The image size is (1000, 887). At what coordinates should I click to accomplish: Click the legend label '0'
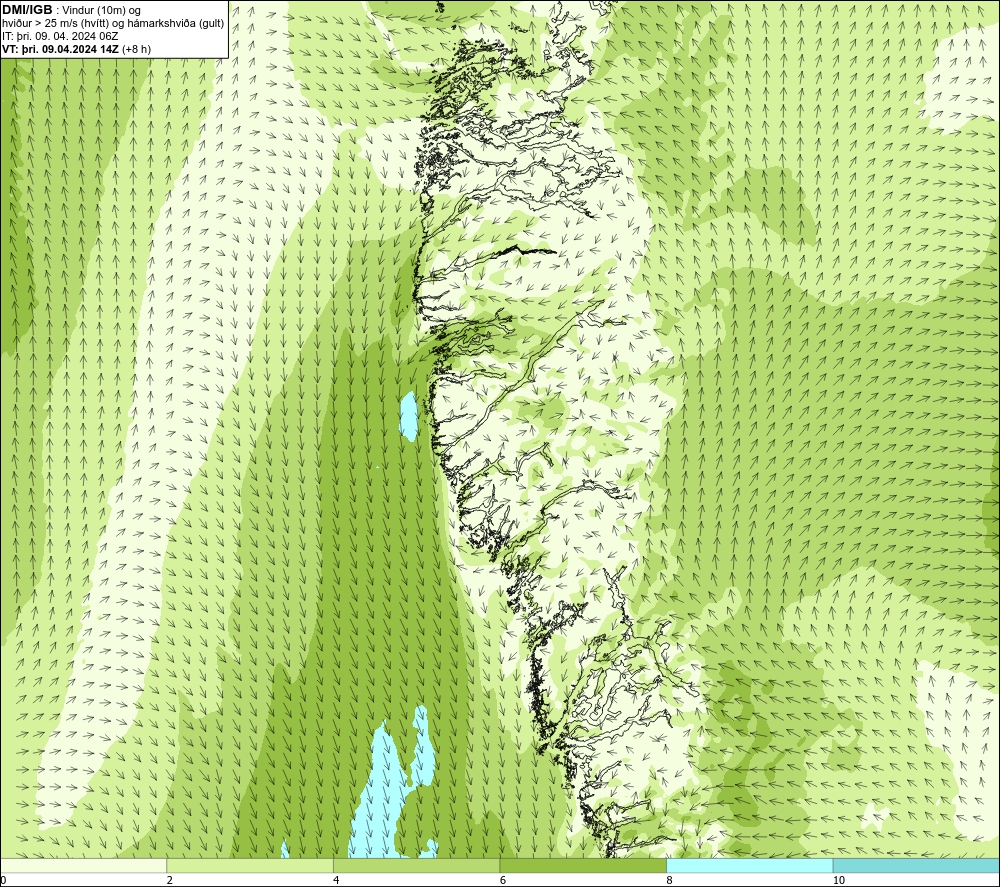coord(3,880)
